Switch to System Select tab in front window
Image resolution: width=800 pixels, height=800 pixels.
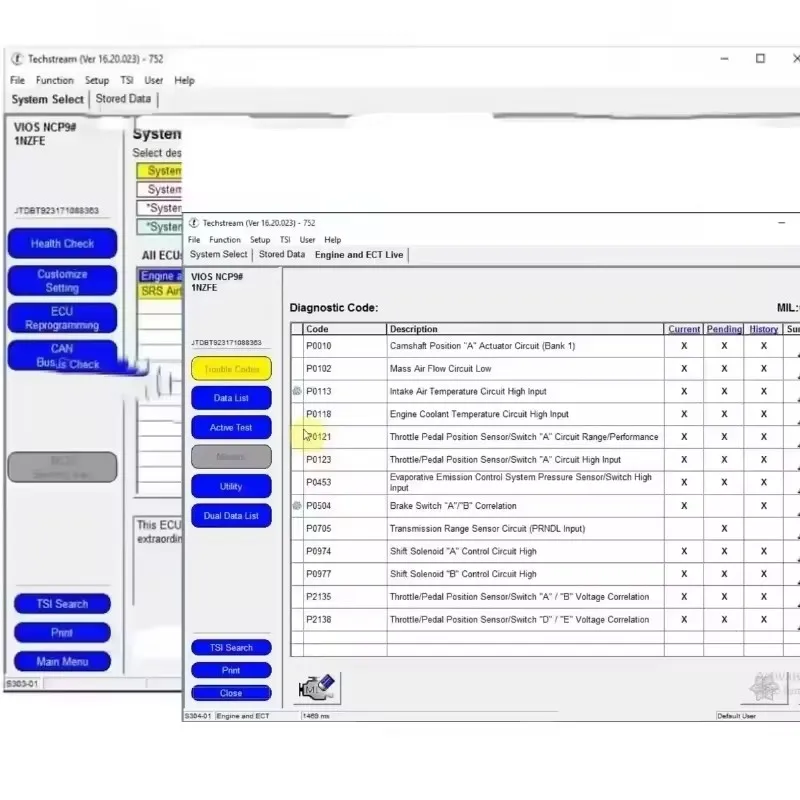pyautogui.click(x=218, y=254)
